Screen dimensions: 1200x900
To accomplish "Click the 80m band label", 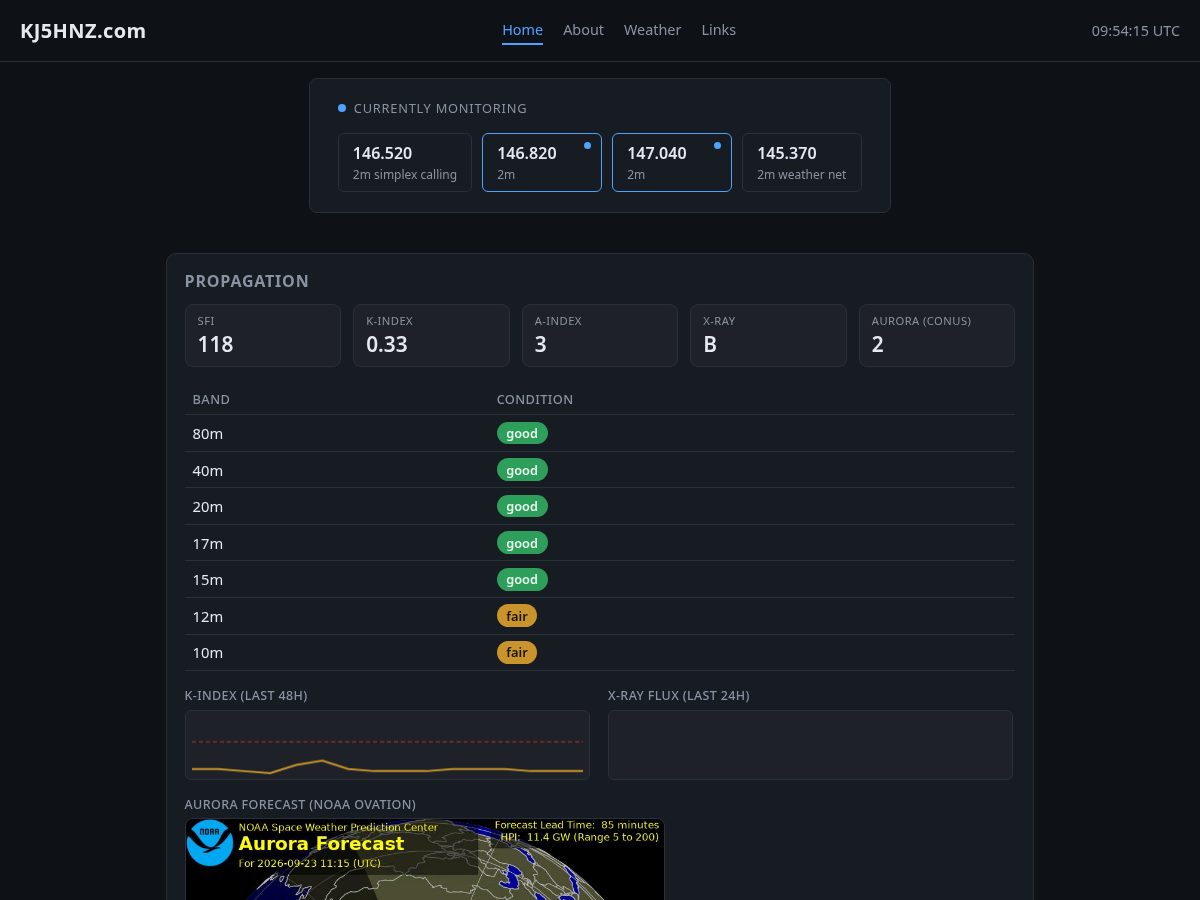I will point(208,434).
